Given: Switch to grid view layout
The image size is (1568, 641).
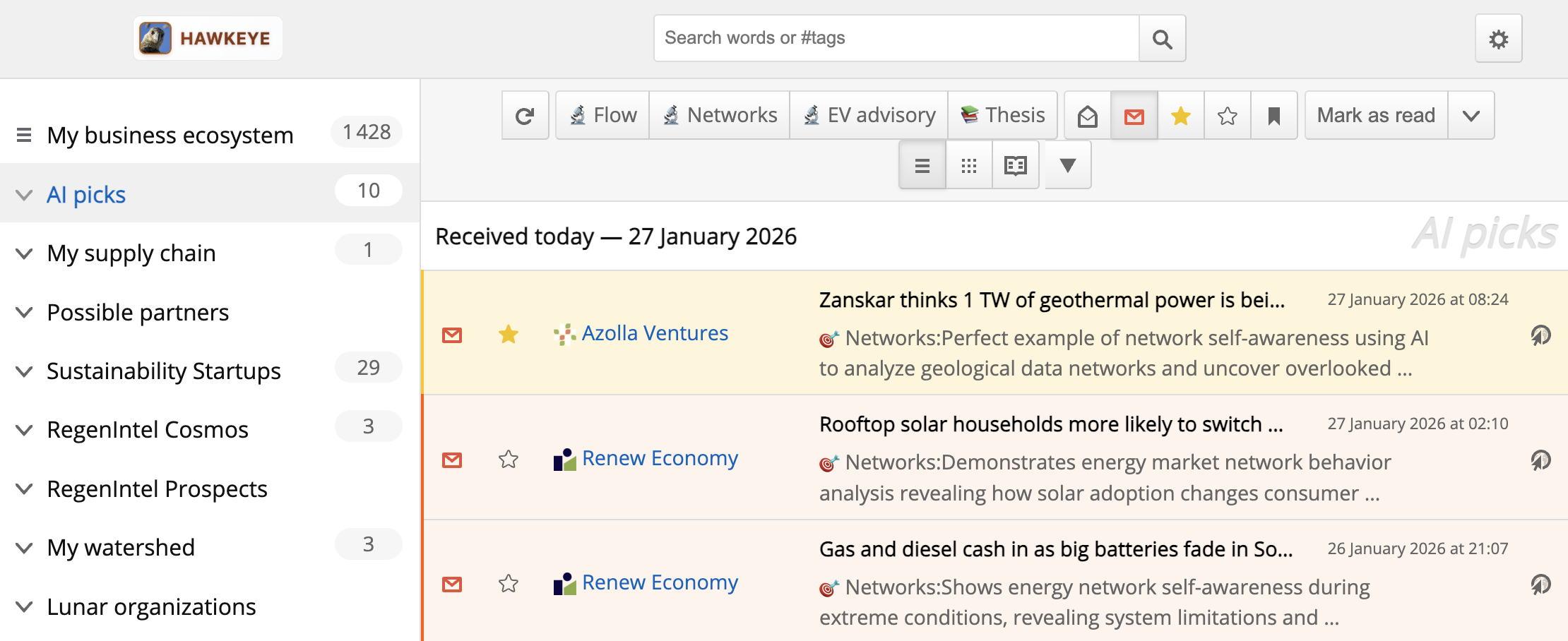Looking at the screenshot, I should tap(968, 164).
